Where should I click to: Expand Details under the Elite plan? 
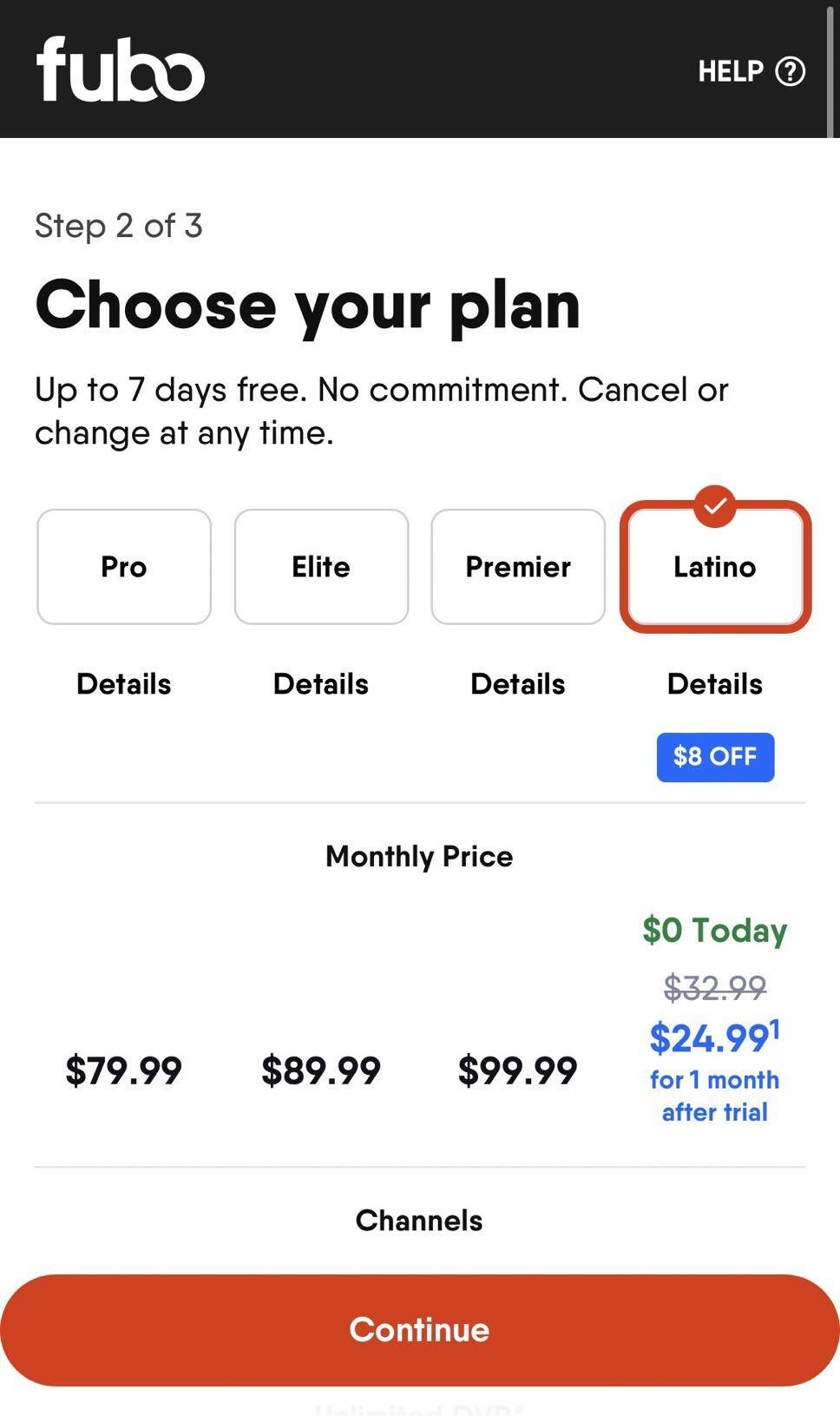[x=321, y=684]
